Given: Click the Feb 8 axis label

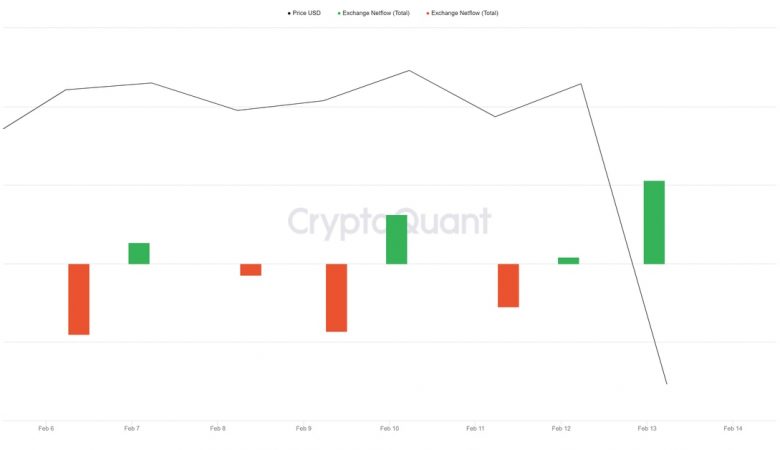Looking at the screenshot, I should click(218, 428).
